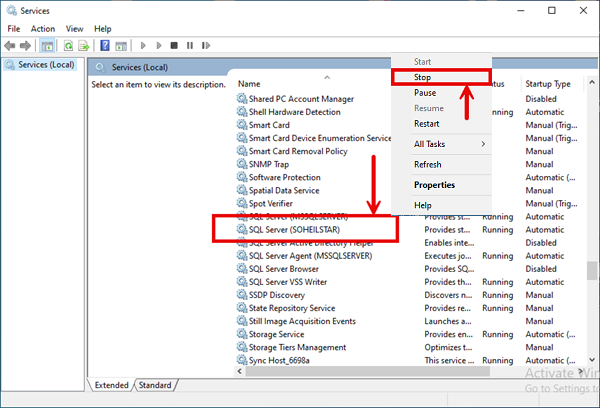This screenshot has width=600, height=408.
Task: Choose Stop from the context menu
Action: click(x=441, y=77)
